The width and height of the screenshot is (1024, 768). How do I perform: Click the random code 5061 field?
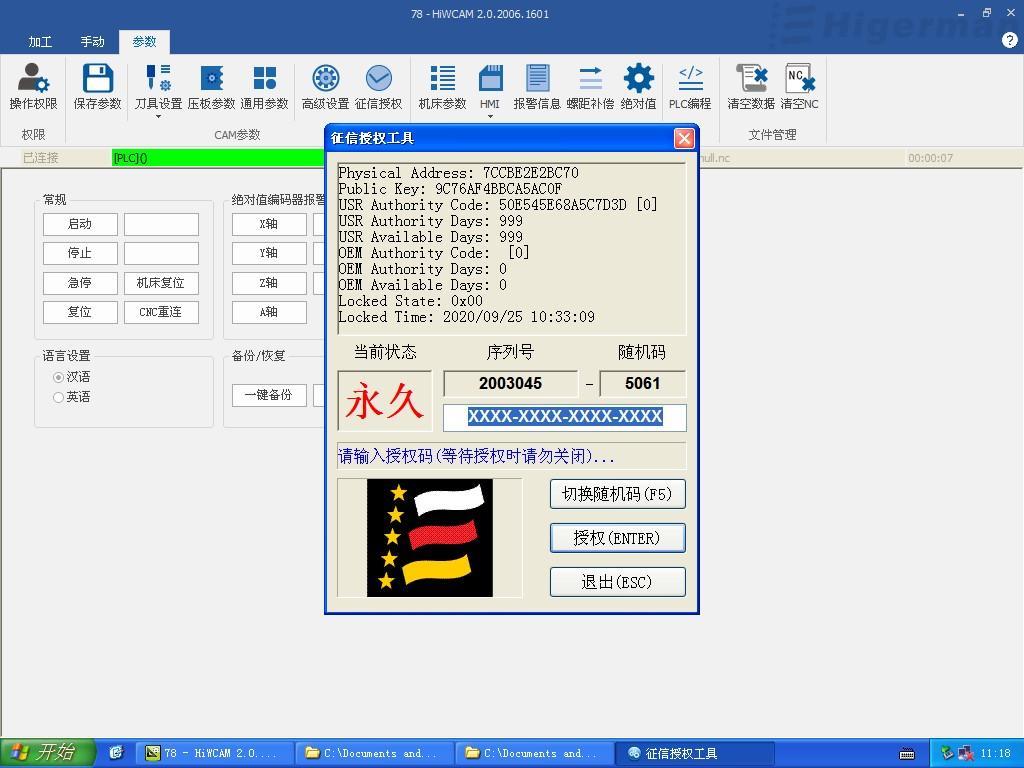(643, 383)
